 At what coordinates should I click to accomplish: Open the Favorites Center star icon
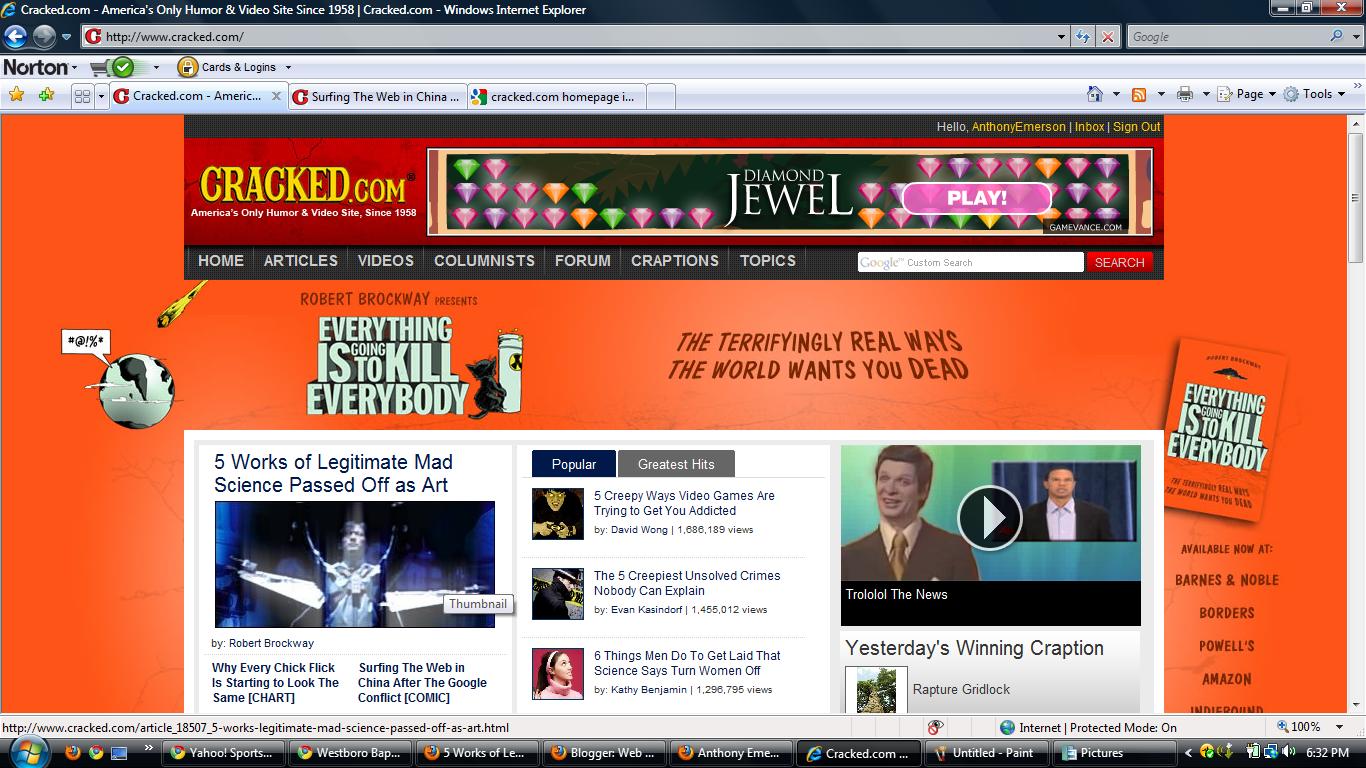(16, 95)
